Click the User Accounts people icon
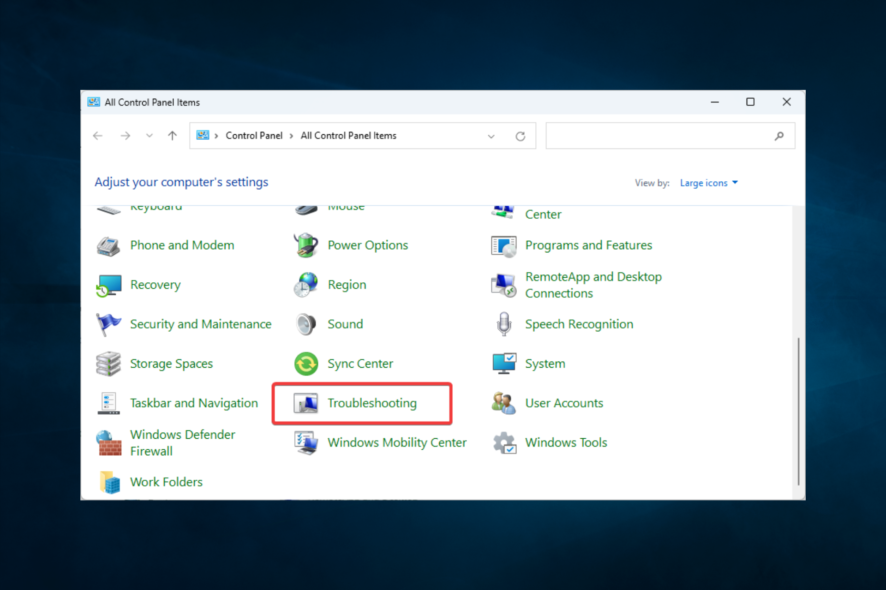Viewport: 886px width, 590px height. point(503,404)
